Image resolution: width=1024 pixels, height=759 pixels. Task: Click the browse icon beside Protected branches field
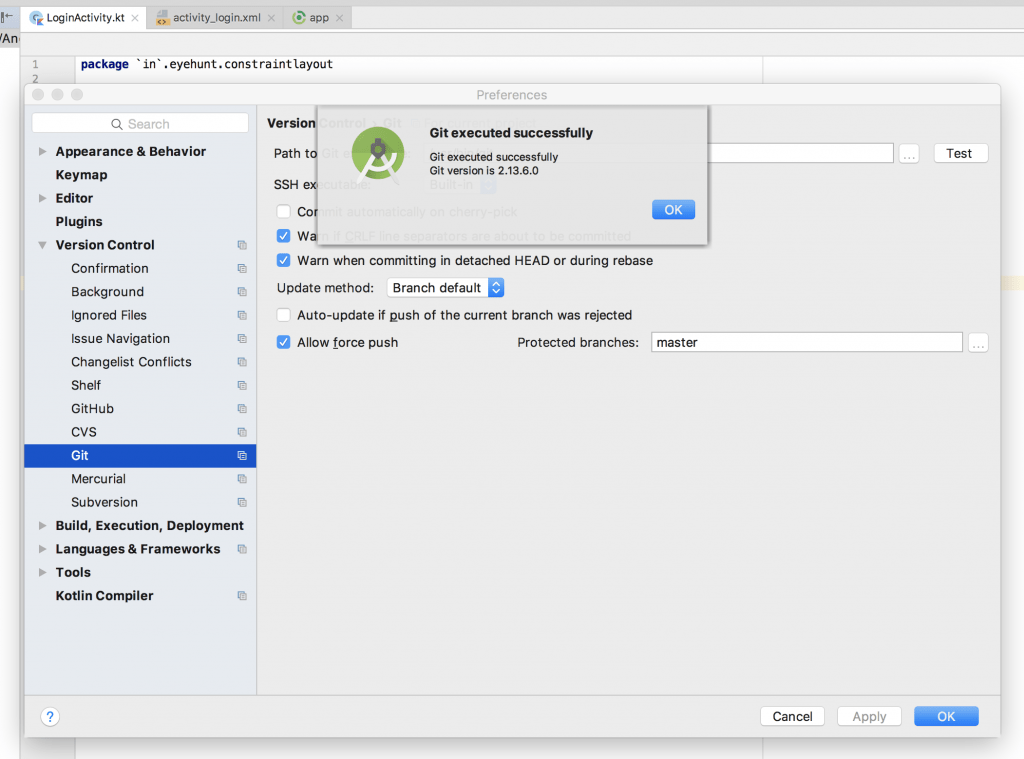pyautogui.click(x=978, y=342)
